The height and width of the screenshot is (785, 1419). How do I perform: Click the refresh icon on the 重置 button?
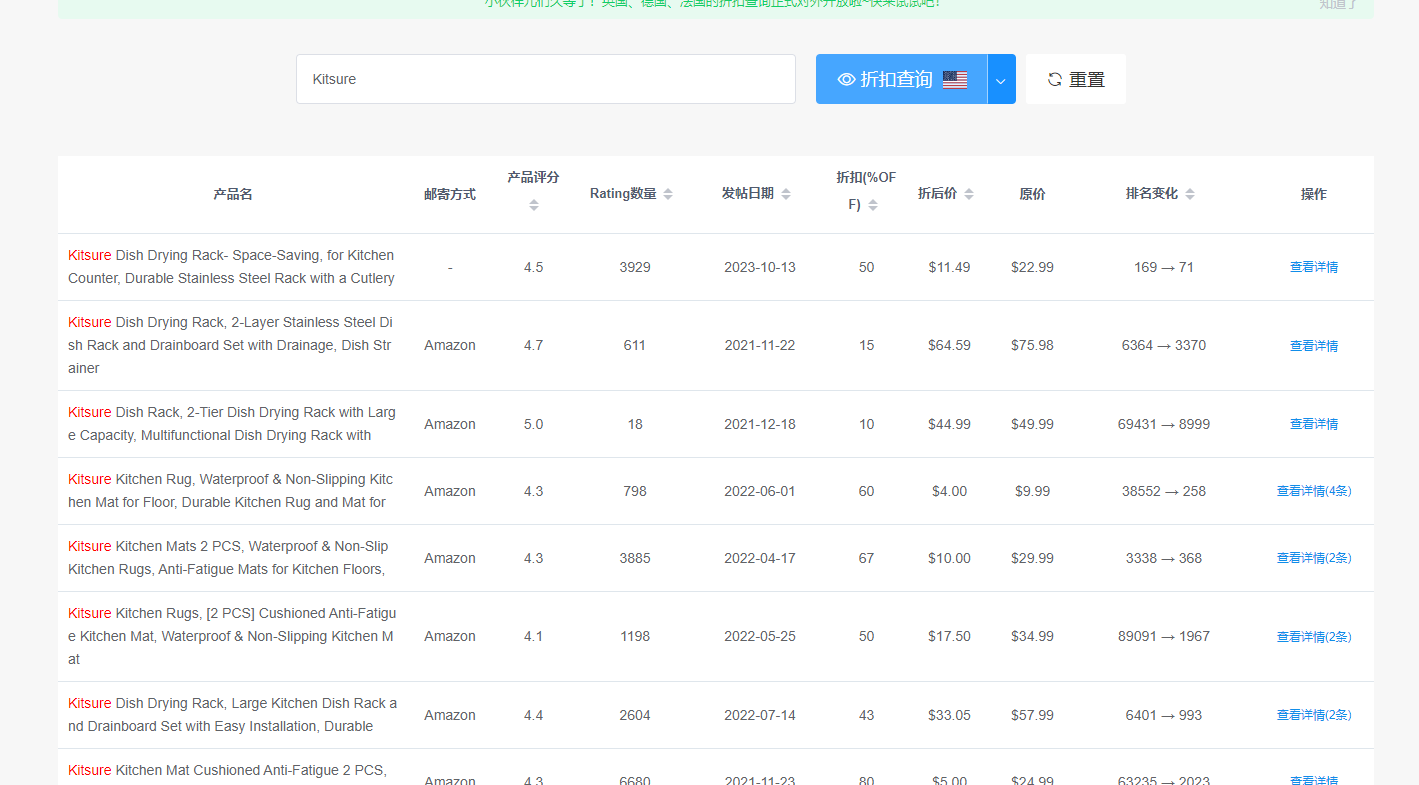1053,79
